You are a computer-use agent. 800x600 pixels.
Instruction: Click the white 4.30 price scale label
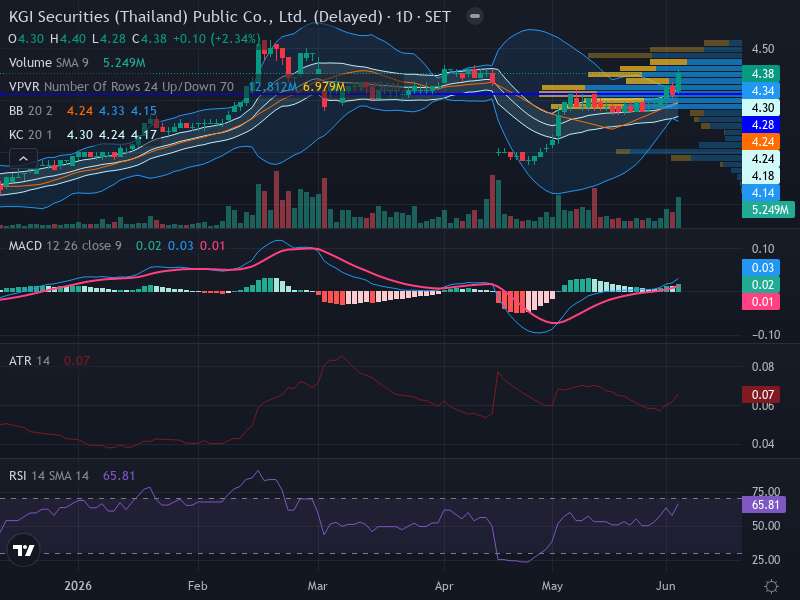(x=761, y=108)
